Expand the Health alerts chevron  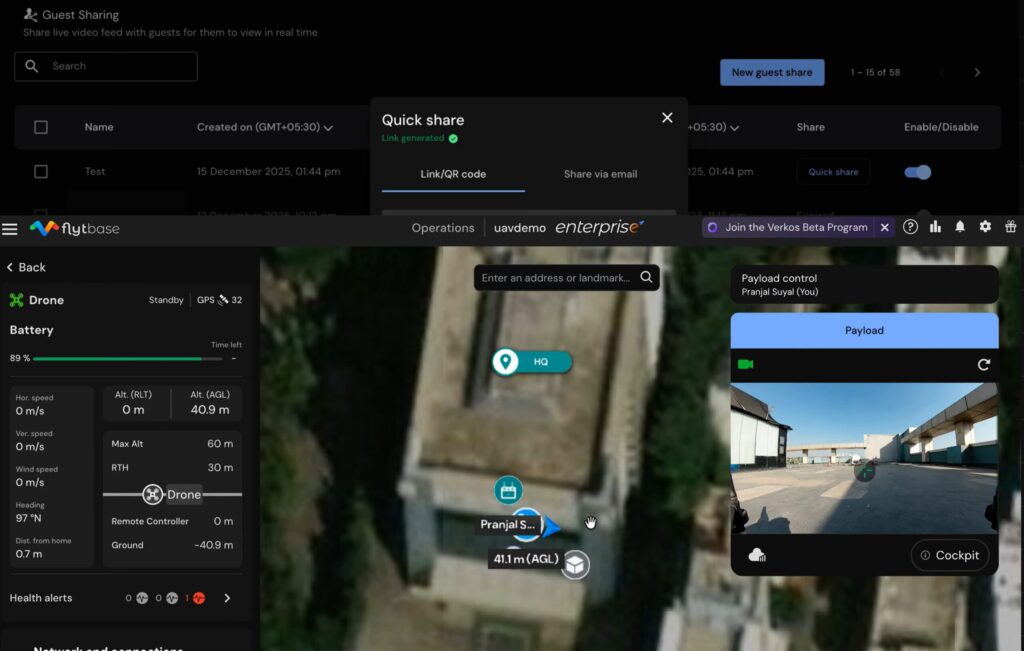227,598
